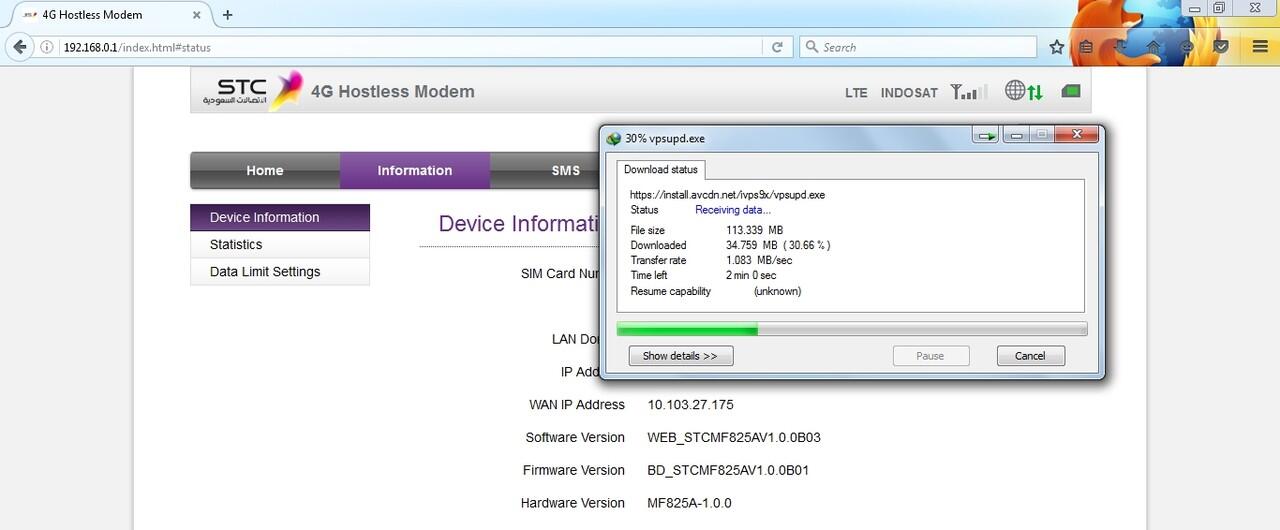Screen dimensions: 1280x530
Task: Save page to Pocket icon
Action: (x=1221, y=47)
